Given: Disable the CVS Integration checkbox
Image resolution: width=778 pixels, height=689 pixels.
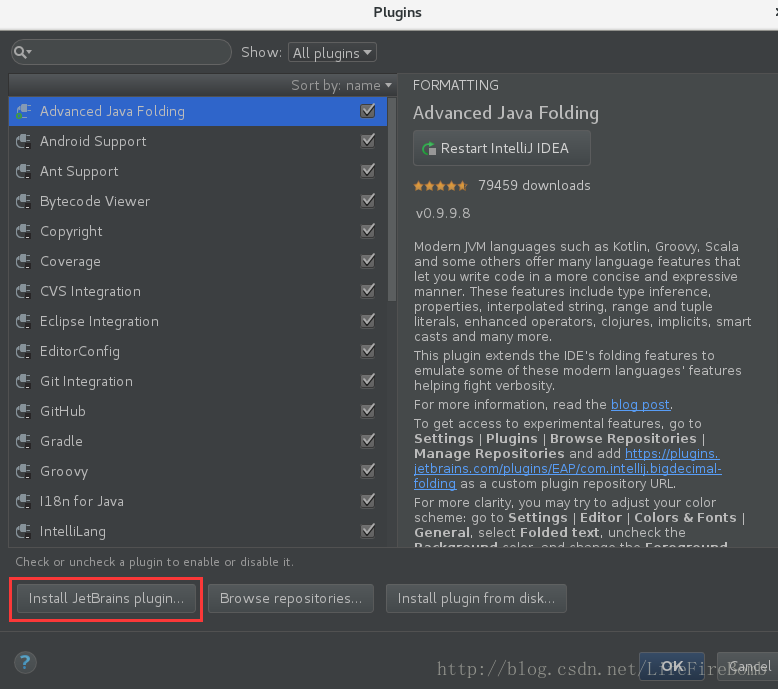Looking at the screenshot, I should 368,291.
